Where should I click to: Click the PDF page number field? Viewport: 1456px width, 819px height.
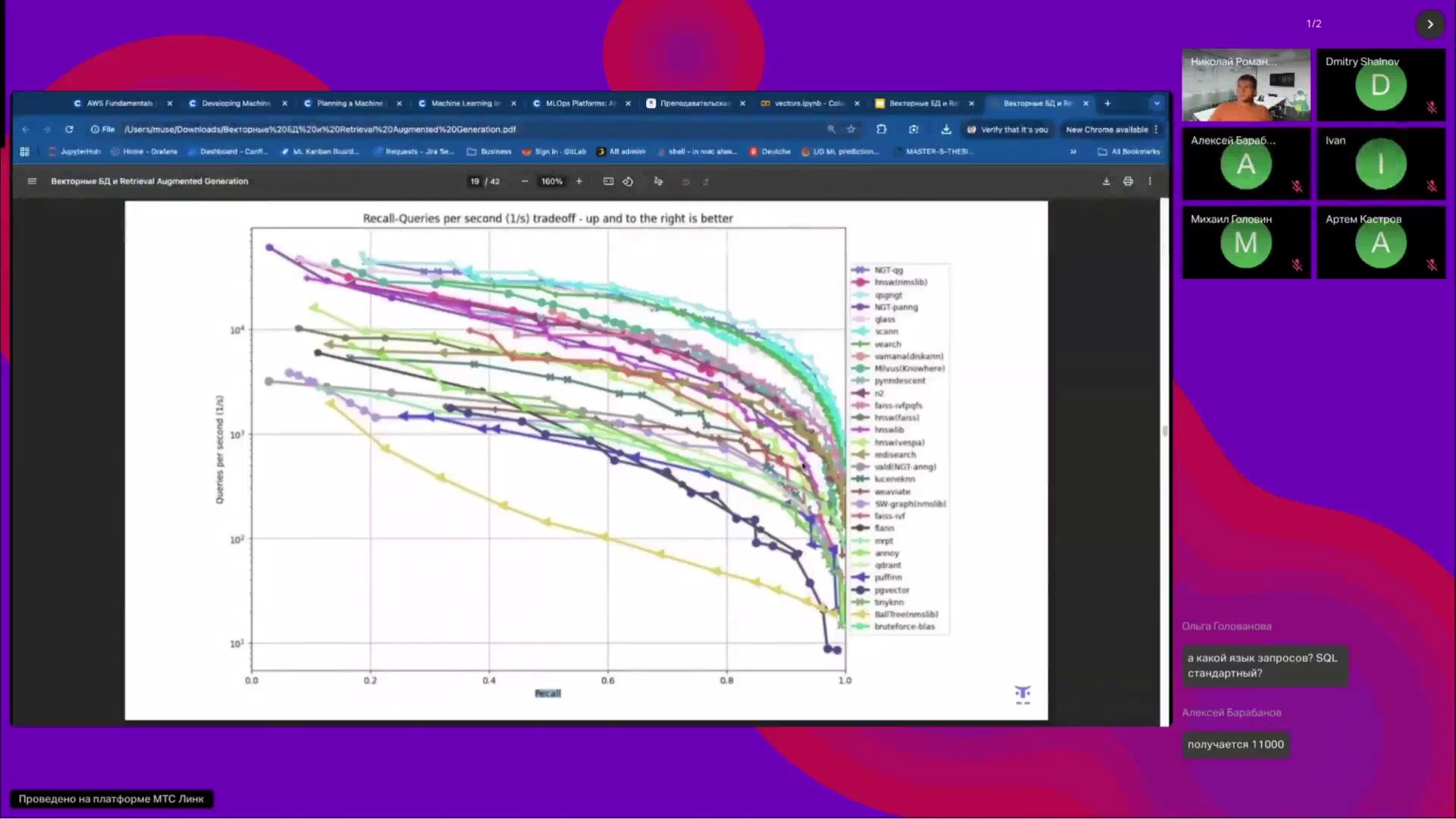[475, 181]
